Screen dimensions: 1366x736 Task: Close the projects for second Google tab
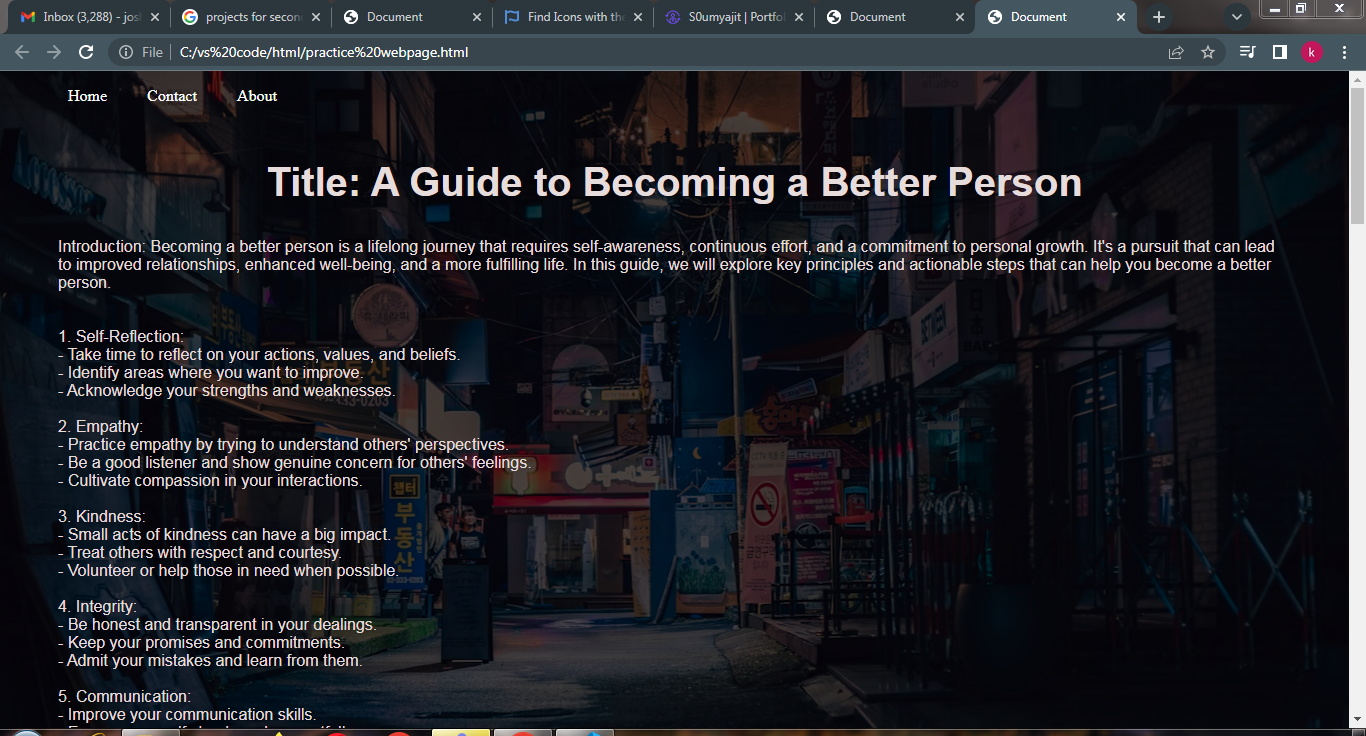[x=316, y=17]
